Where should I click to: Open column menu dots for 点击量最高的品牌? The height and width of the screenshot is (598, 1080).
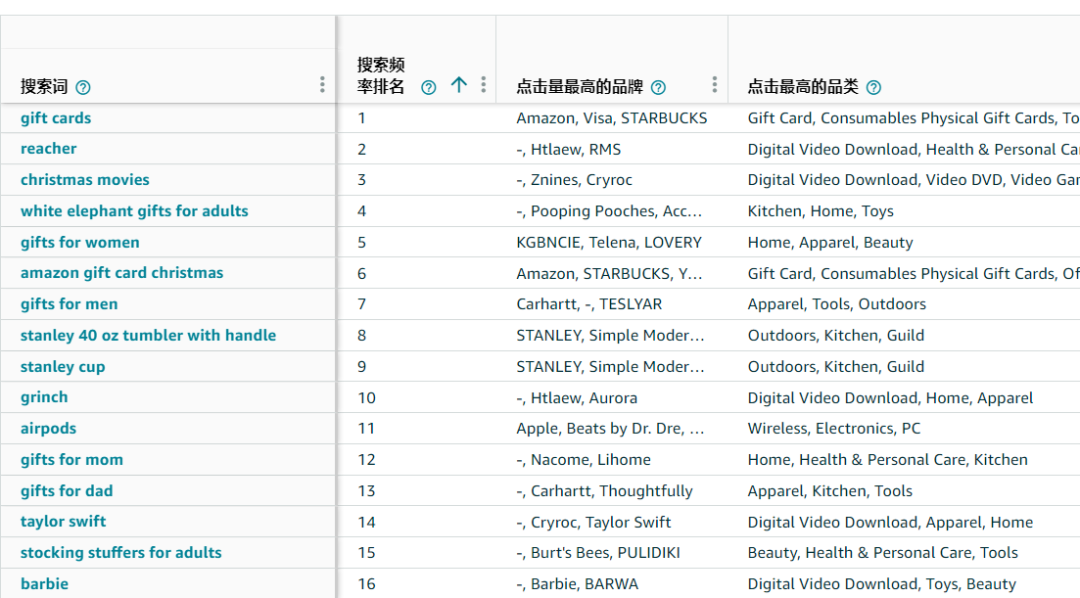(714, 85)
